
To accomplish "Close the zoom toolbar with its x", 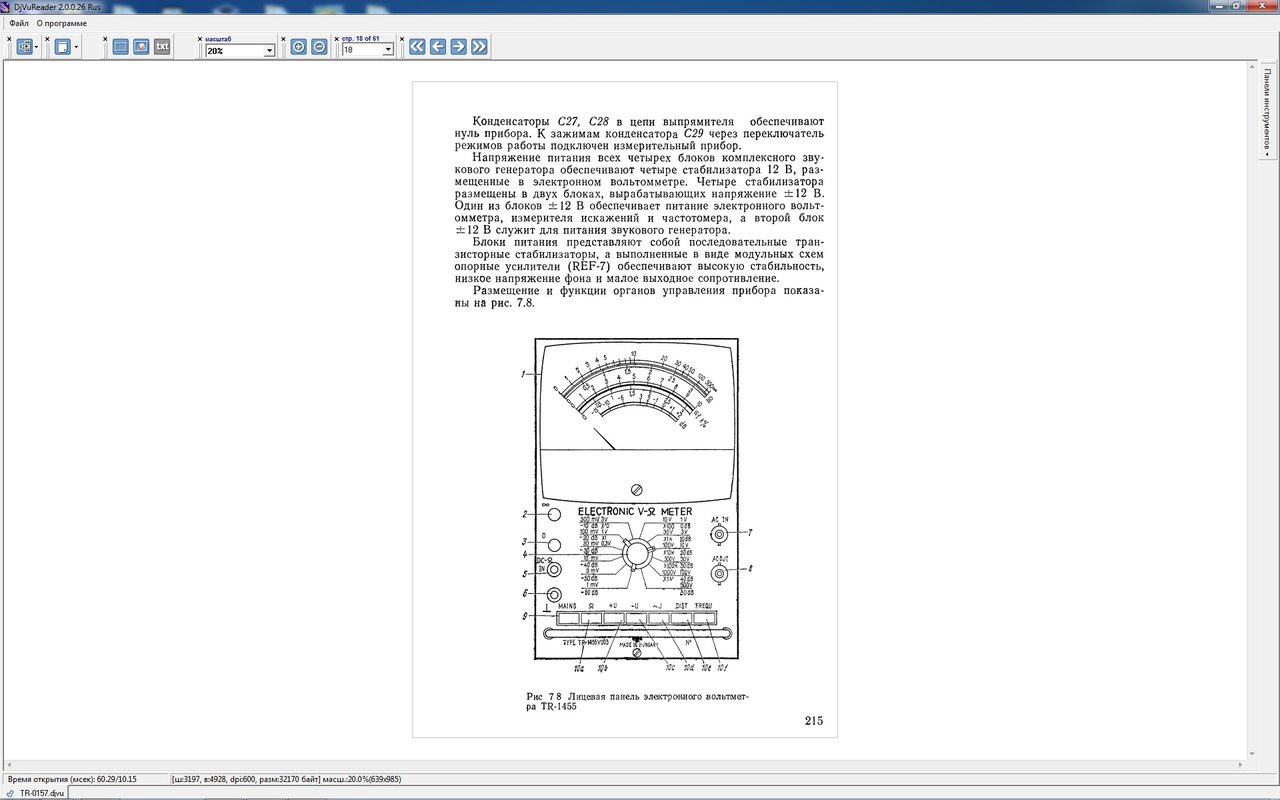I will point(200,39).
